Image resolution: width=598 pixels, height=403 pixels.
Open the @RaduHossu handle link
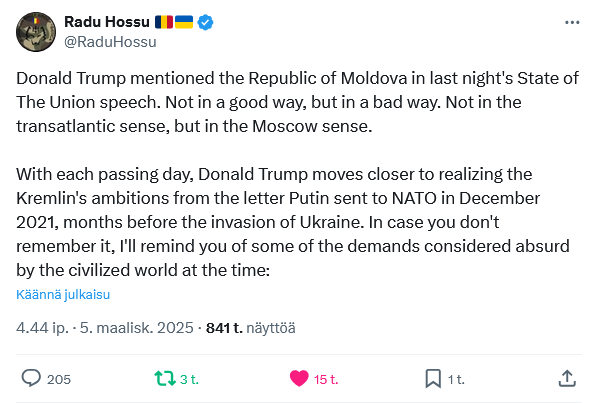pyautogui.click(x=110, y=42)
